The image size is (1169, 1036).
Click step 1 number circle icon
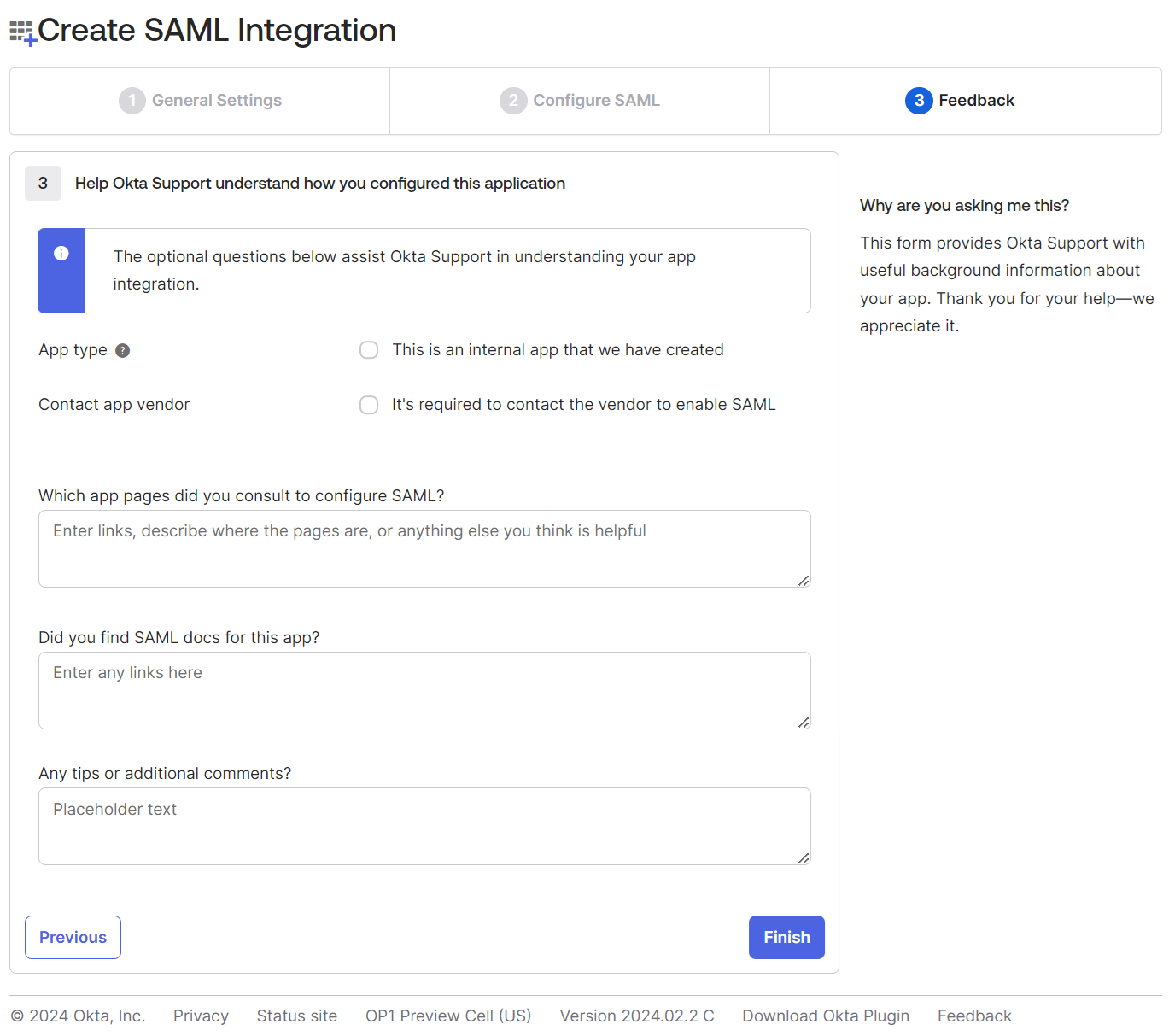pos(132,101)
